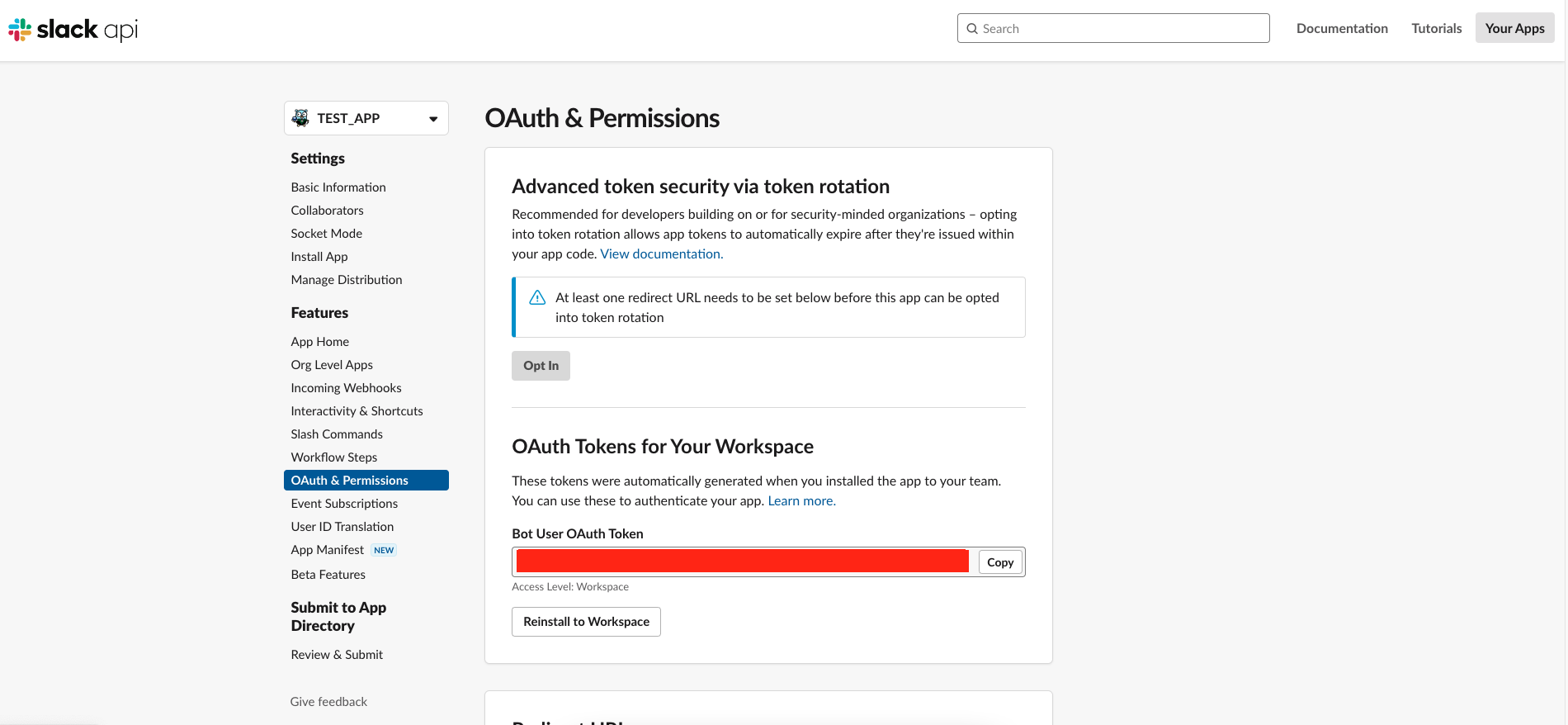Click the redirect URL warning message text

pos(777,307)
